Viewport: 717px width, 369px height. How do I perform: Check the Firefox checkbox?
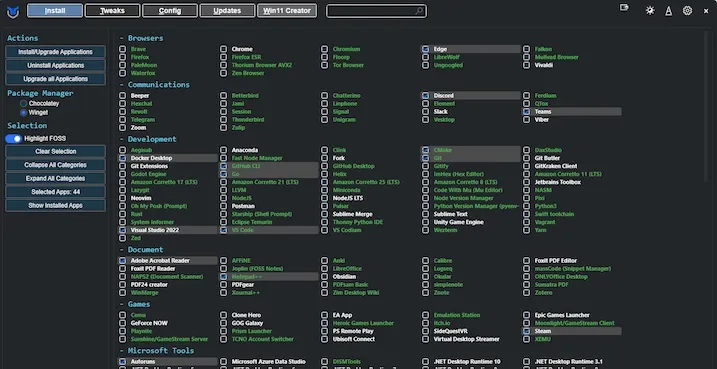click(123, 57)
